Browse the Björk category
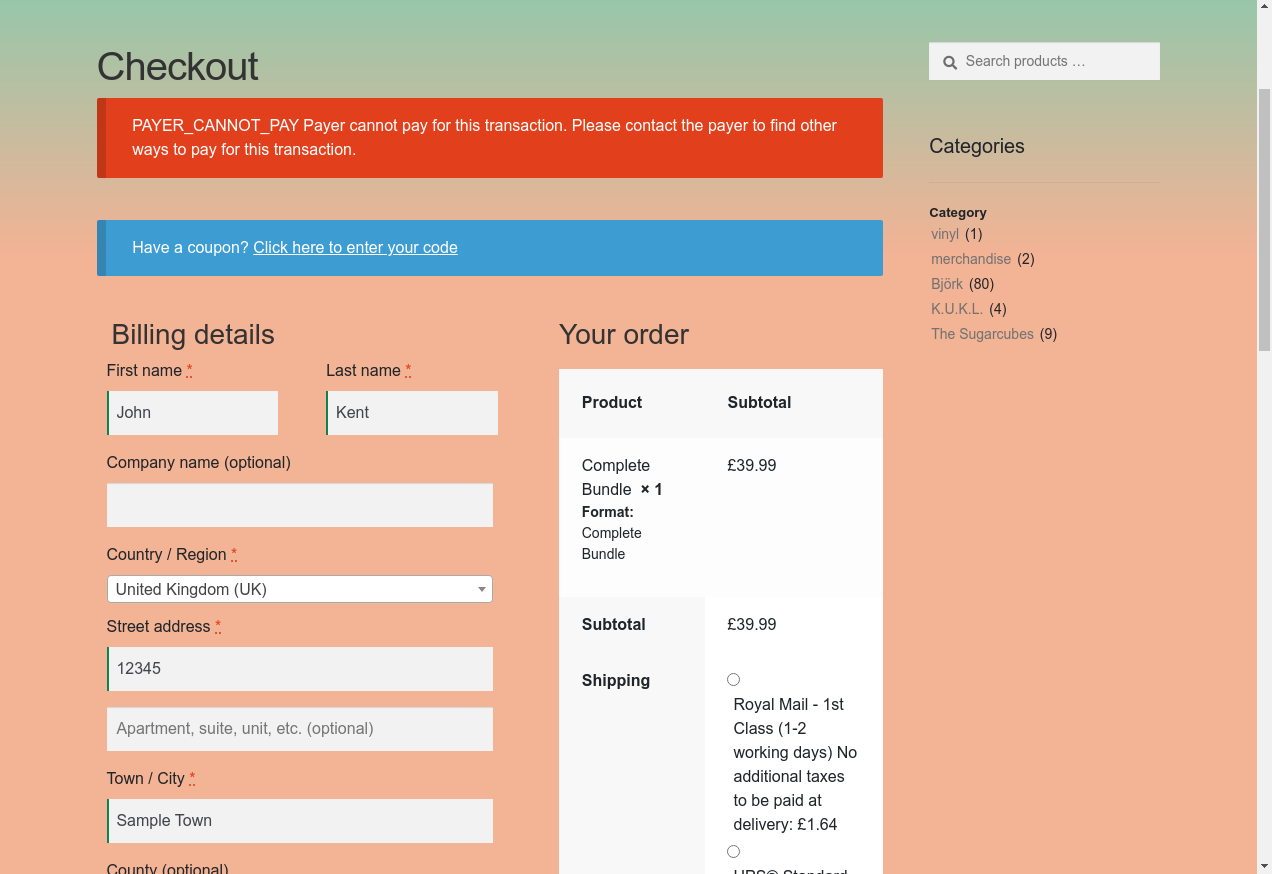Viewport: 1272px width, 874px height. tap(947, 284)
